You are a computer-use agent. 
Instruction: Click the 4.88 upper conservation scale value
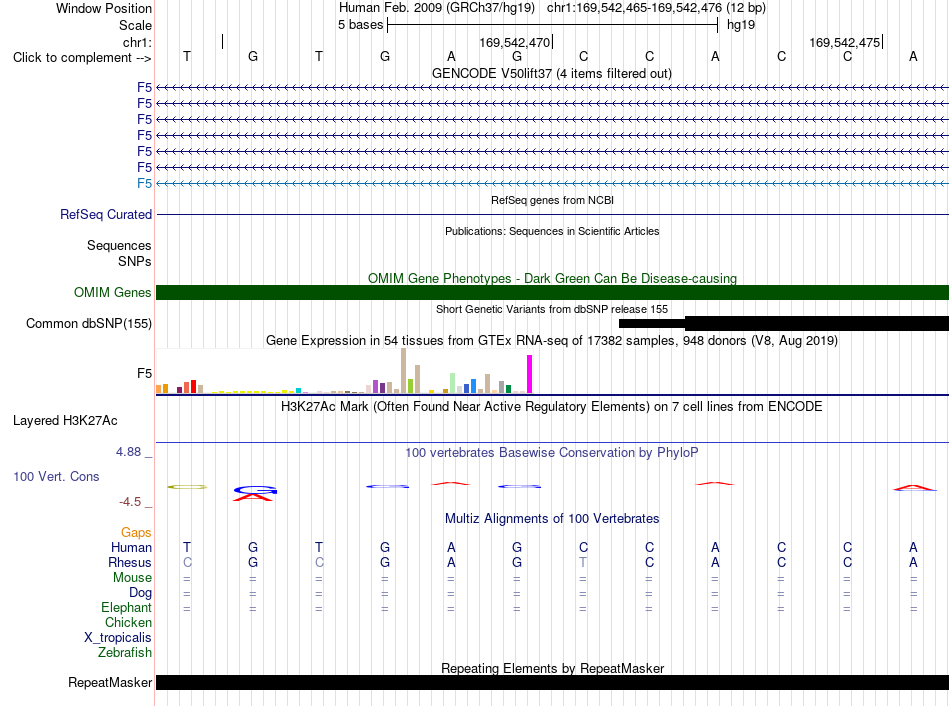(128, 452)
